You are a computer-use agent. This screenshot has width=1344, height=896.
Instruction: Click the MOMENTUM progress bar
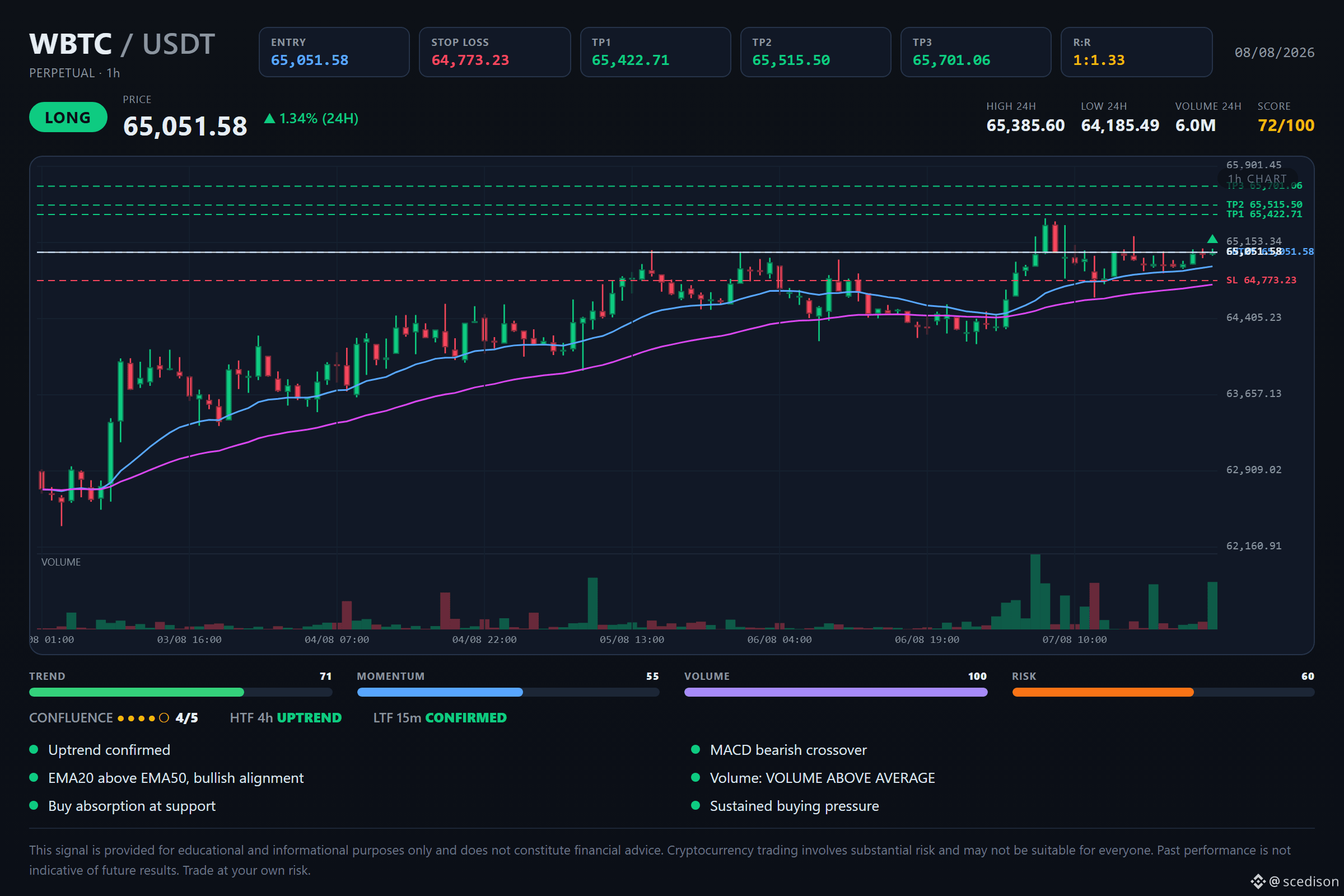point(508,692)
